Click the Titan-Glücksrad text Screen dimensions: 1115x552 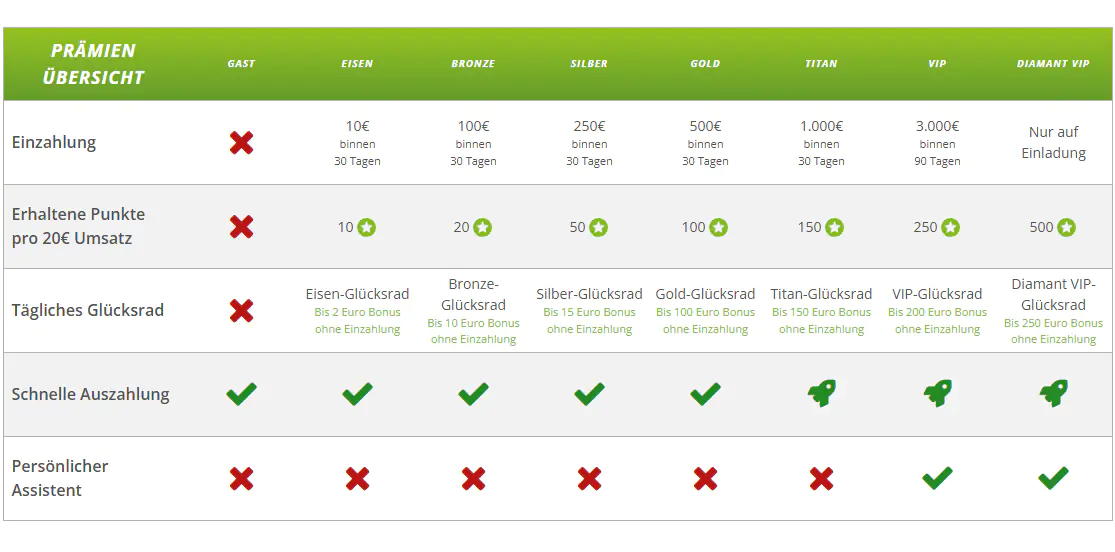tap(821, 294)
